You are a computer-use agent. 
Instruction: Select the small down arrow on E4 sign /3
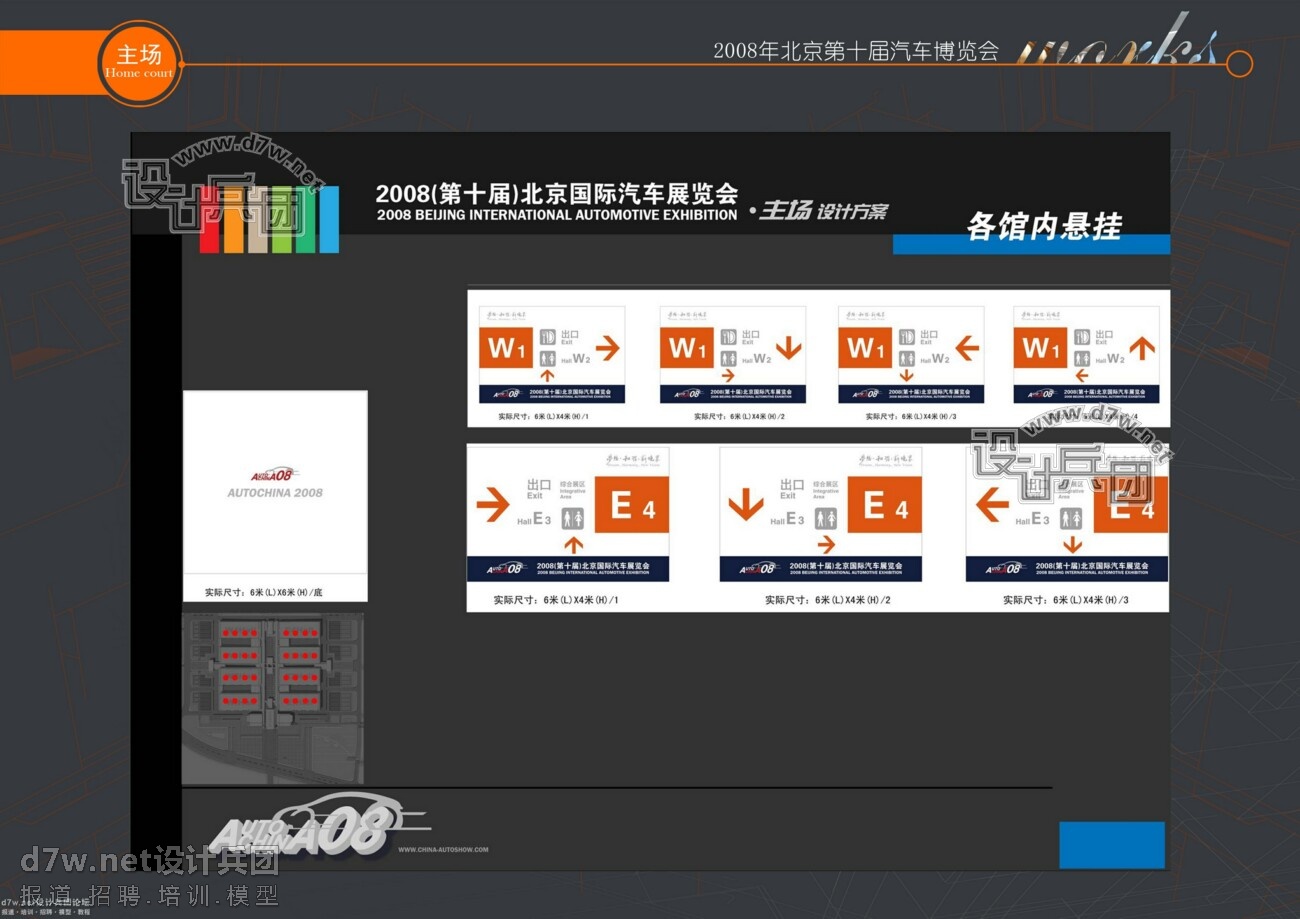[x=1072, y=544]
